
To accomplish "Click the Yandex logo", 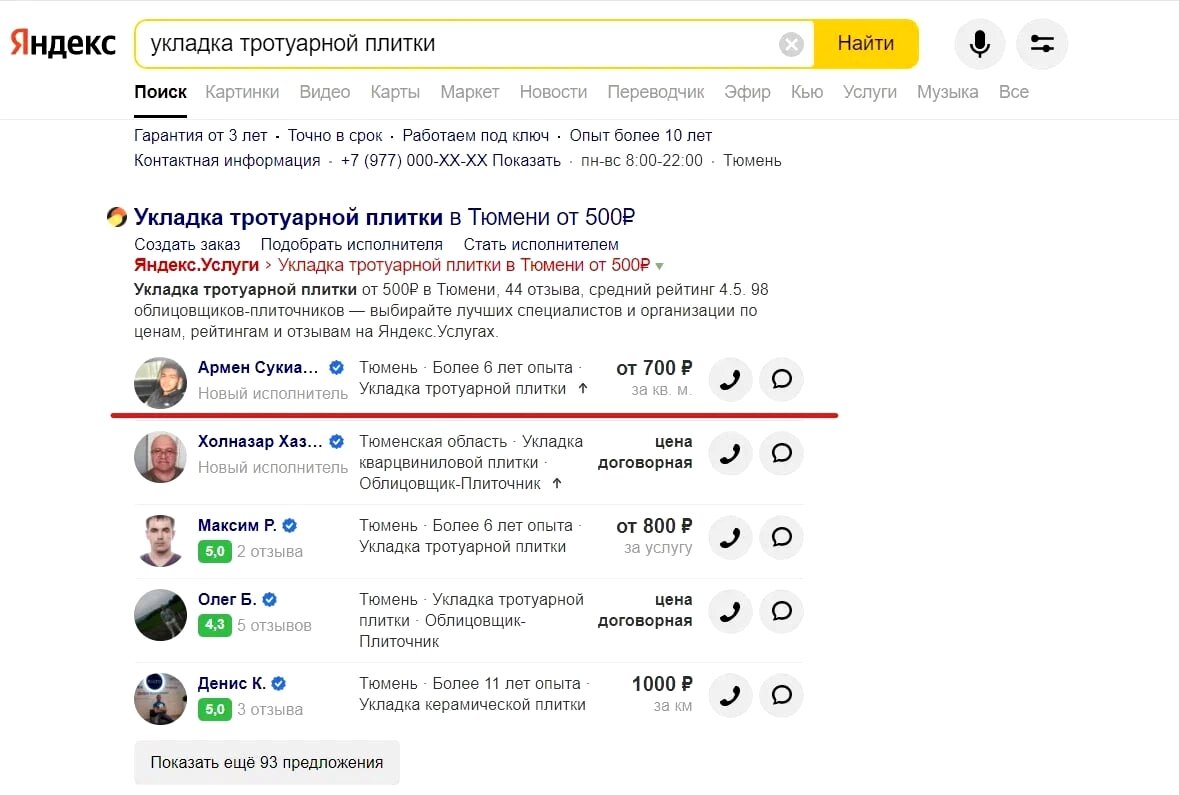I will 63,44.
